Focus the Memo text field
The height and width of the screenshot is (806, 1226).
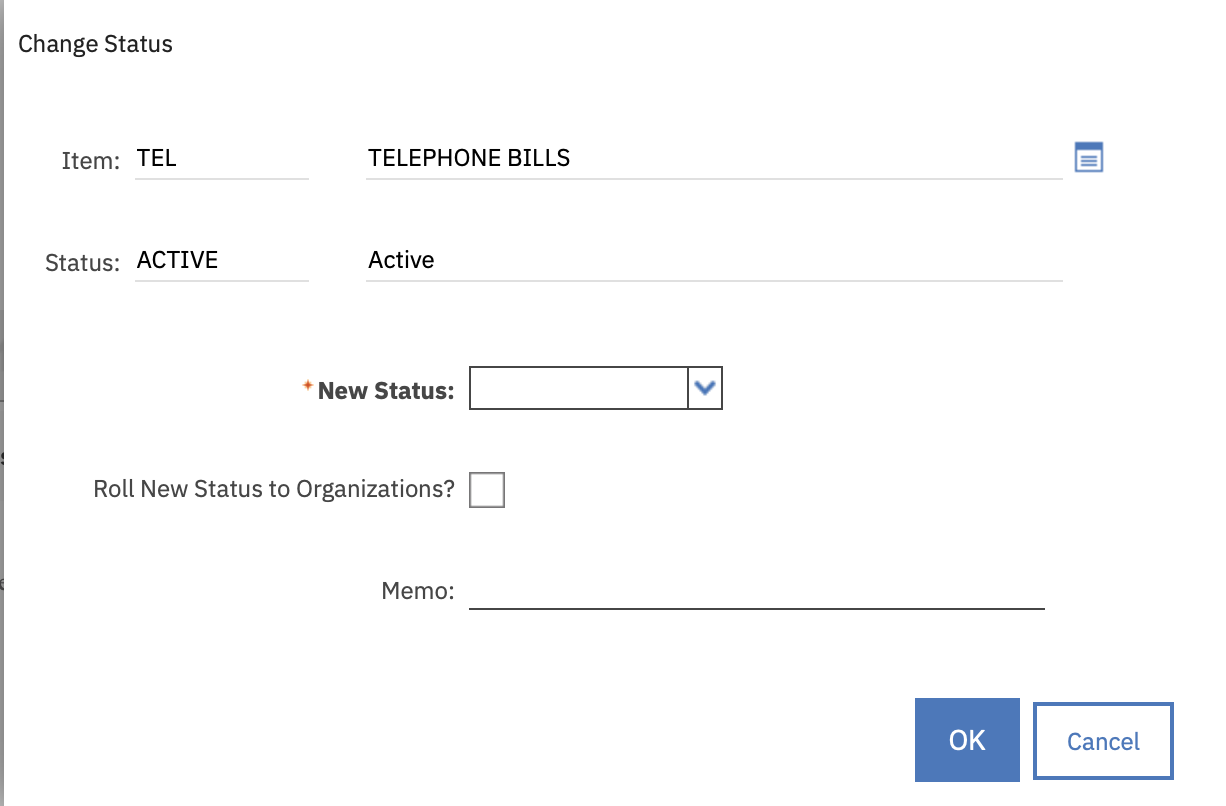point(756,591)
